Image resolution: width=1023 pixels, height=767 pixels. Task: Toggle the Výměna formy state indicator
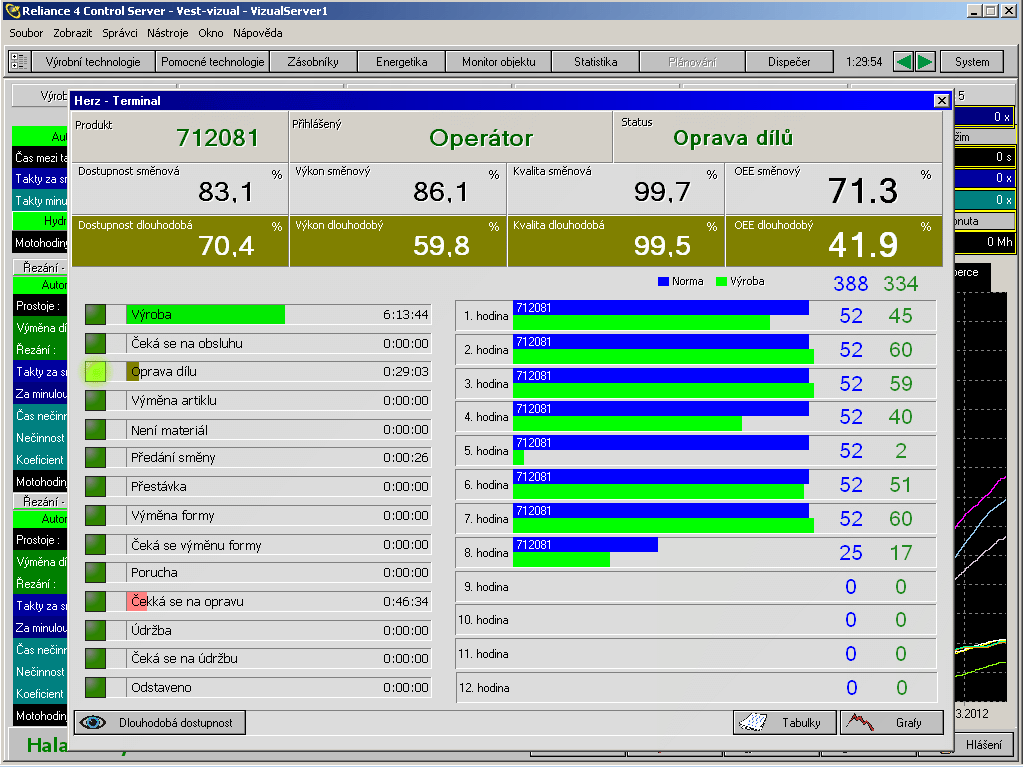(x=96, y=516)
